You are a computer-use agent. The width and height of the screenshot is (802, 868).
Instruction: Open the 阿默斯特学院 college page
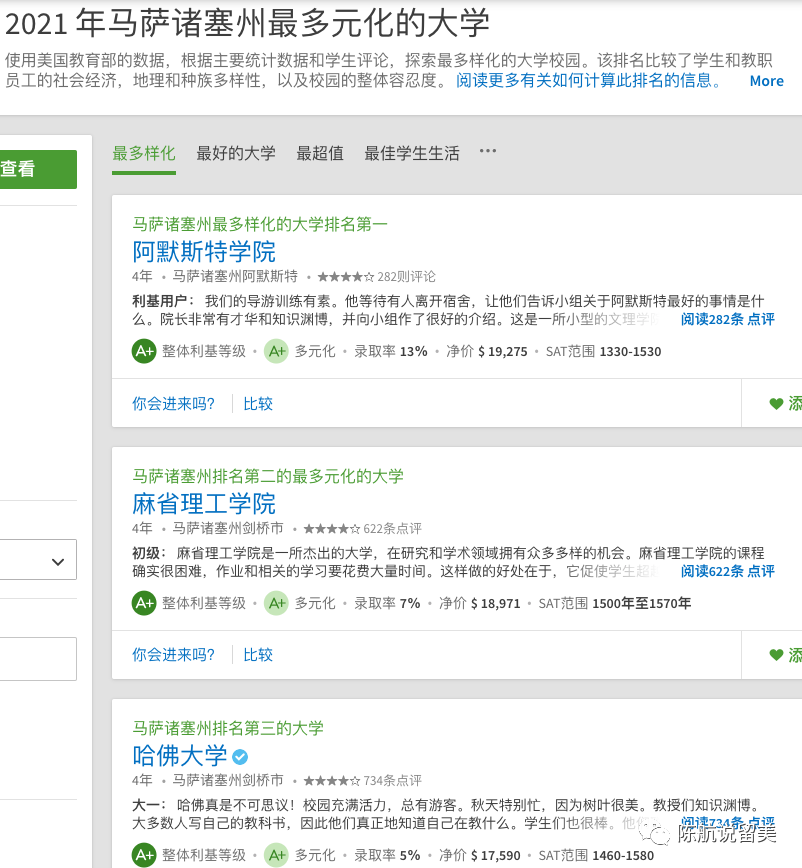point(204,252)
